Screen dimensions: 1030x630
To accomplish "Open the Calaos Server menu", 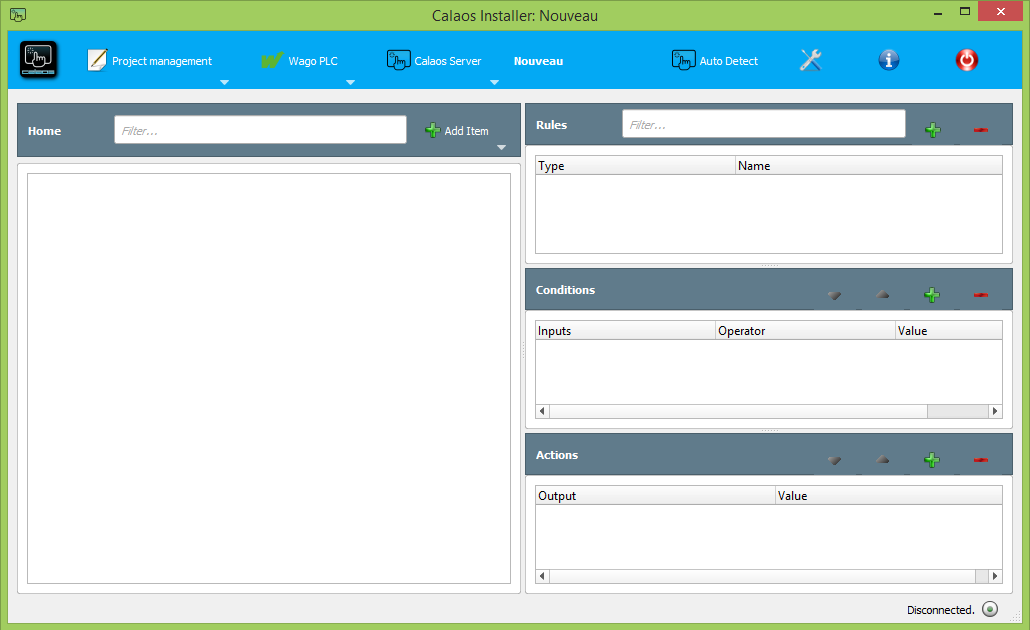I will [x=434, y=60].
